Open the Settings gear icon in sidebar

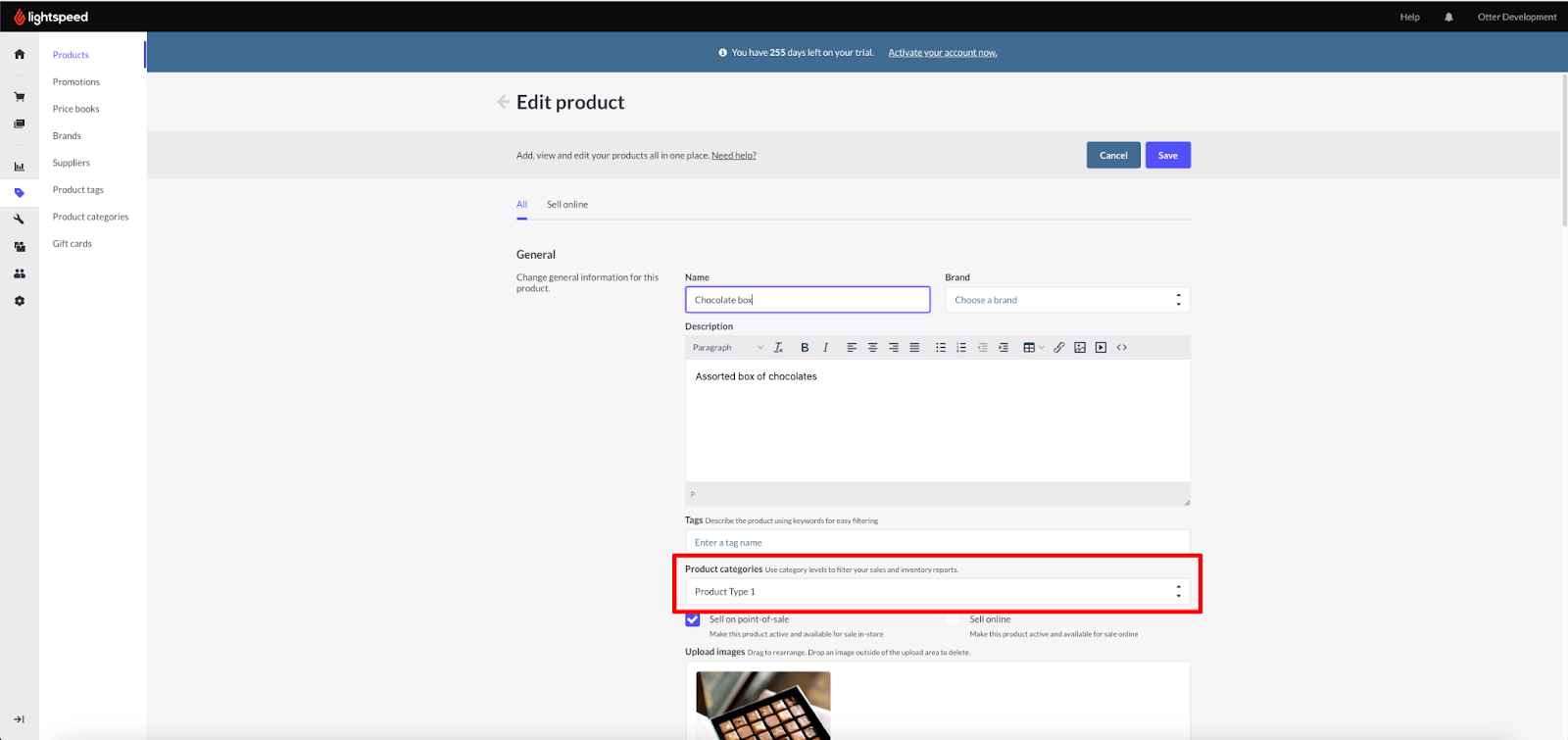pos(20,301)
